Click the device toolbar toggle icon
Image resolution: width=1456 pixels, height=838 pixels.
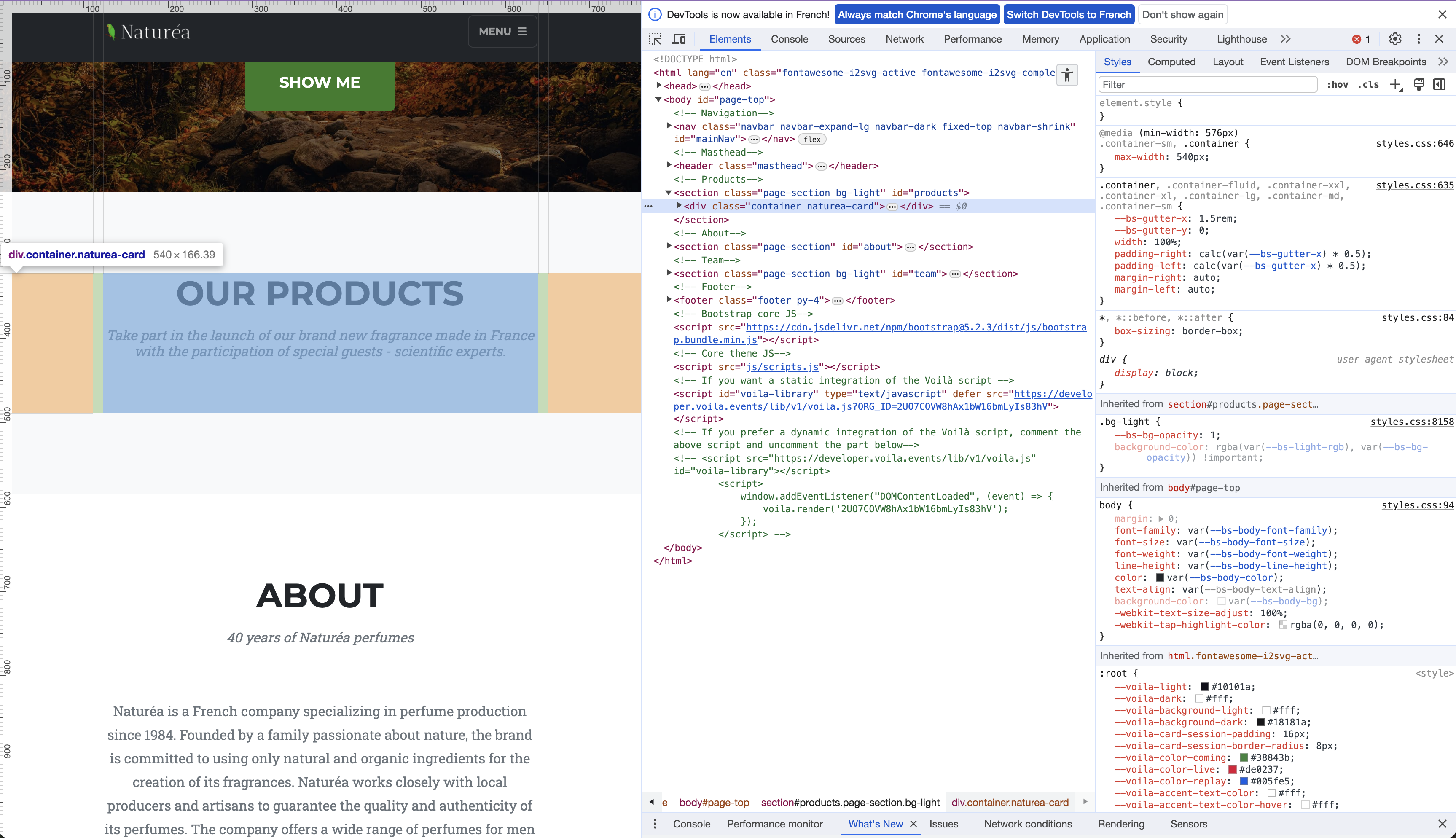pos(679,39)
